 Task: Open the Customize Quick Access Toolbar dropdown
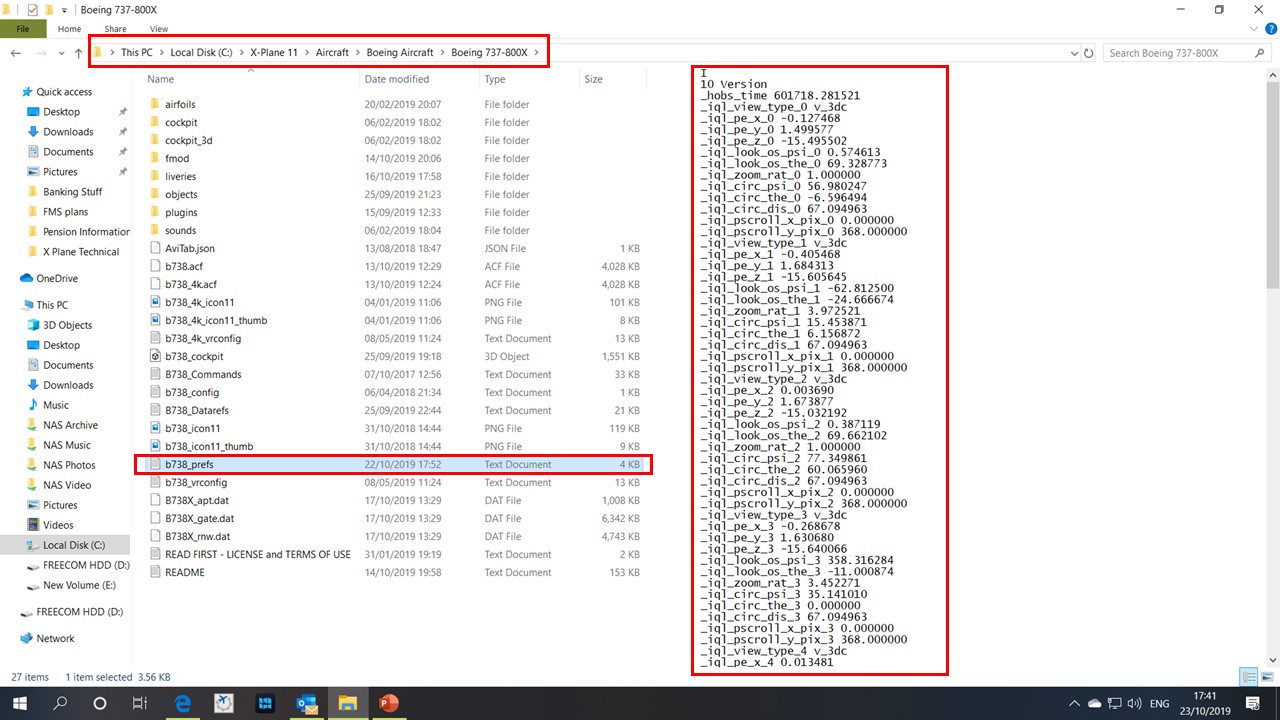pyautogui.click(x=63, y=10)
